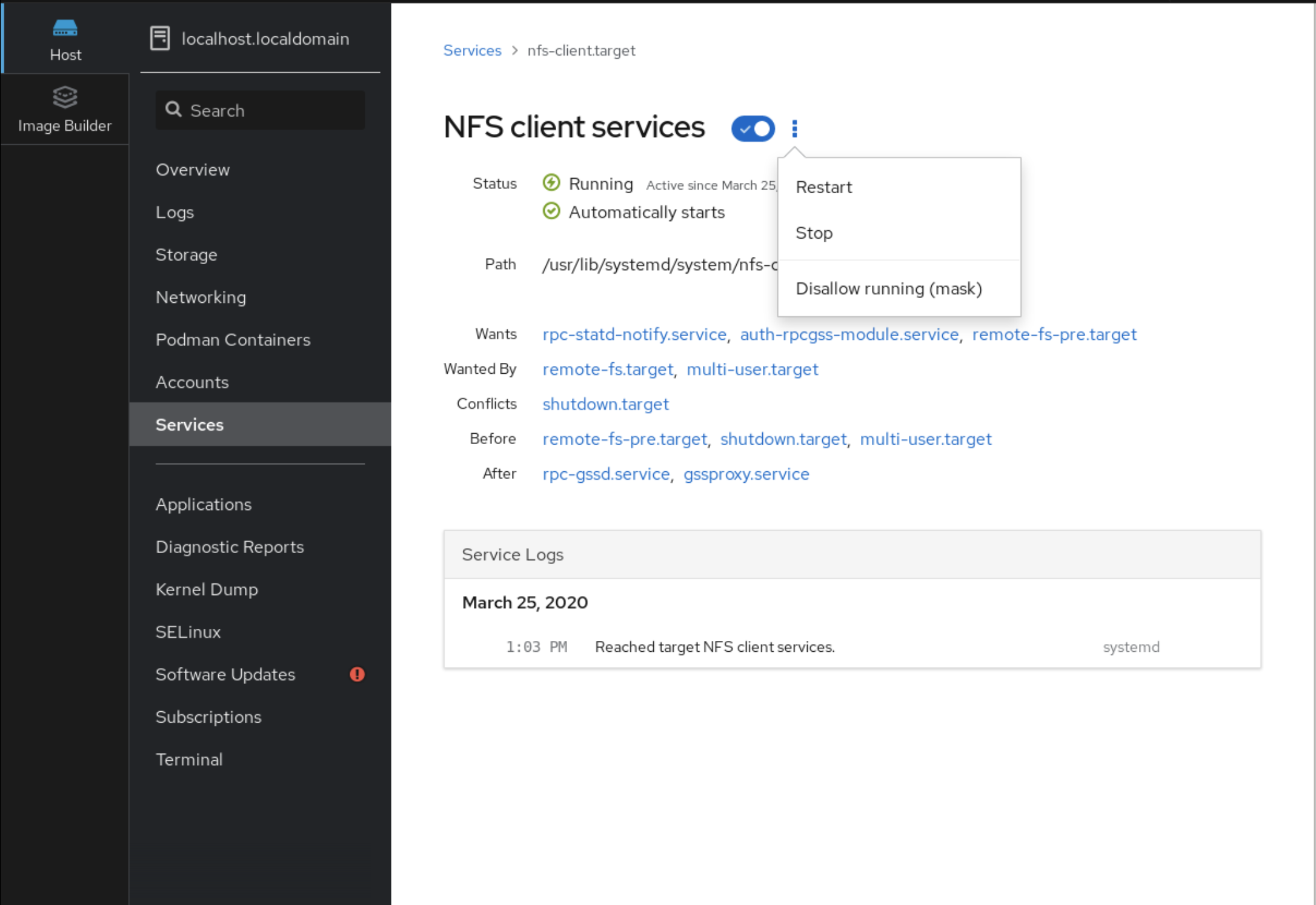Screen dimensions: 1316x905
Task: Go back via Services breadcrumb link
Action: tap(472, 50)
